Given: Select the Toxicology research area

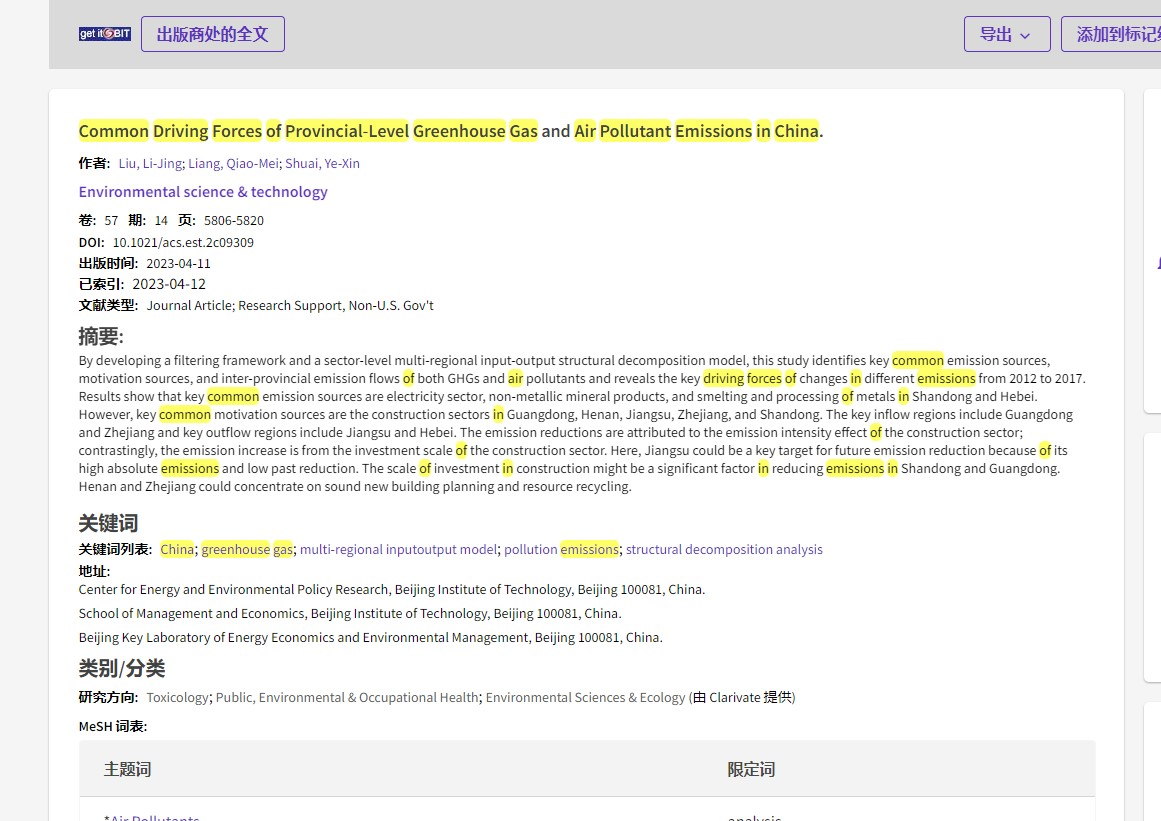Looking at the screenshot, I should (178, 697).
